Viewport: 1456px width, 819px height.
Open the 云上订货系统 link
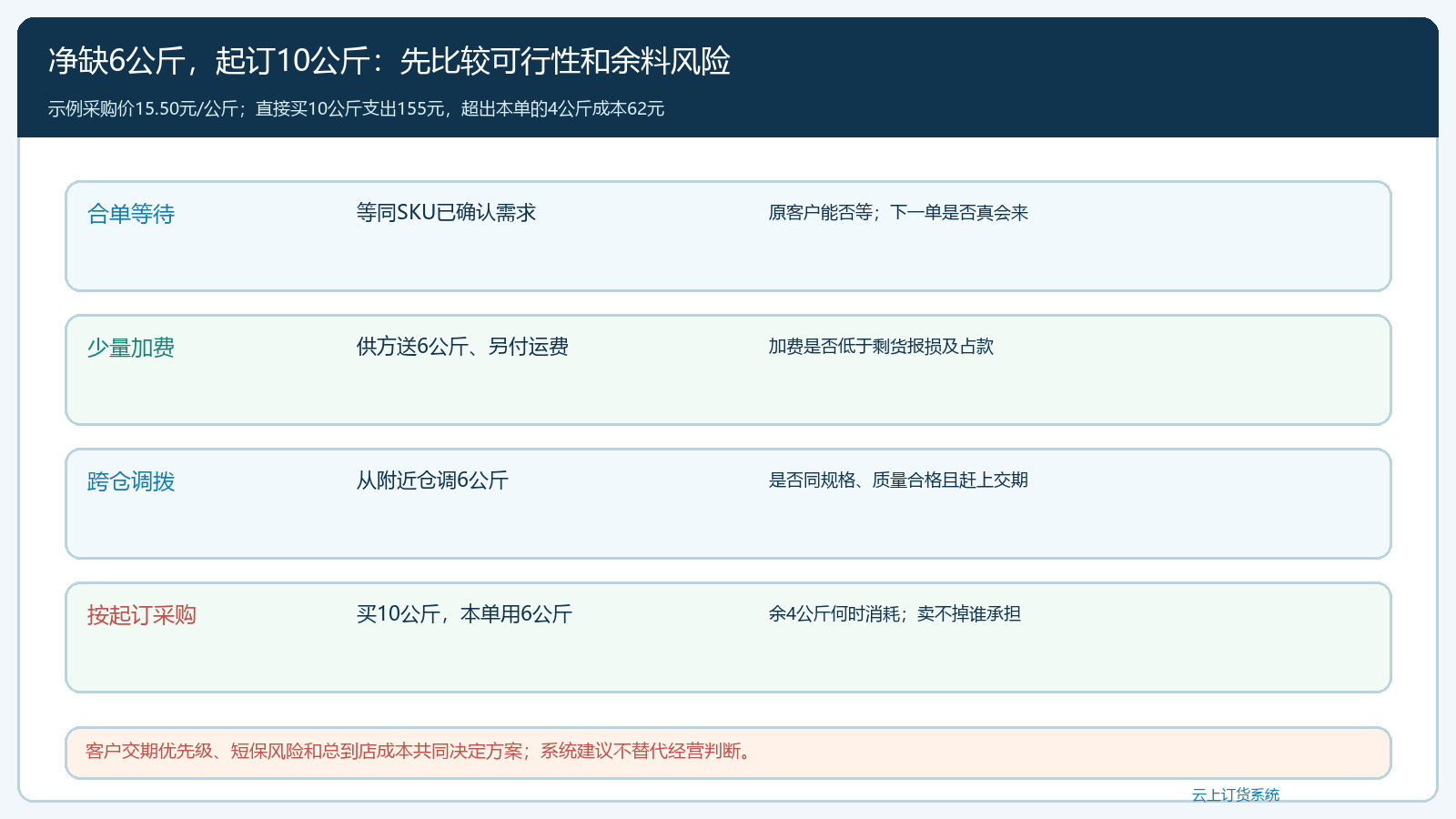(1236, 794)
